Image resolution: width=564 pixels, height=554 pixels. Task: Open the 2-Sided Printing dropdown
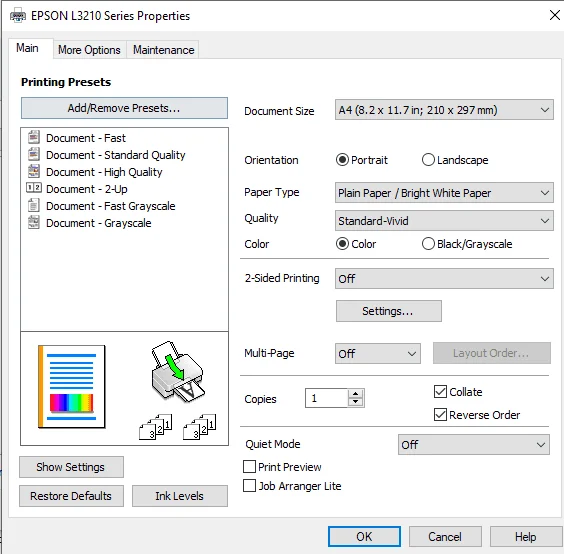tap(444, 278)
